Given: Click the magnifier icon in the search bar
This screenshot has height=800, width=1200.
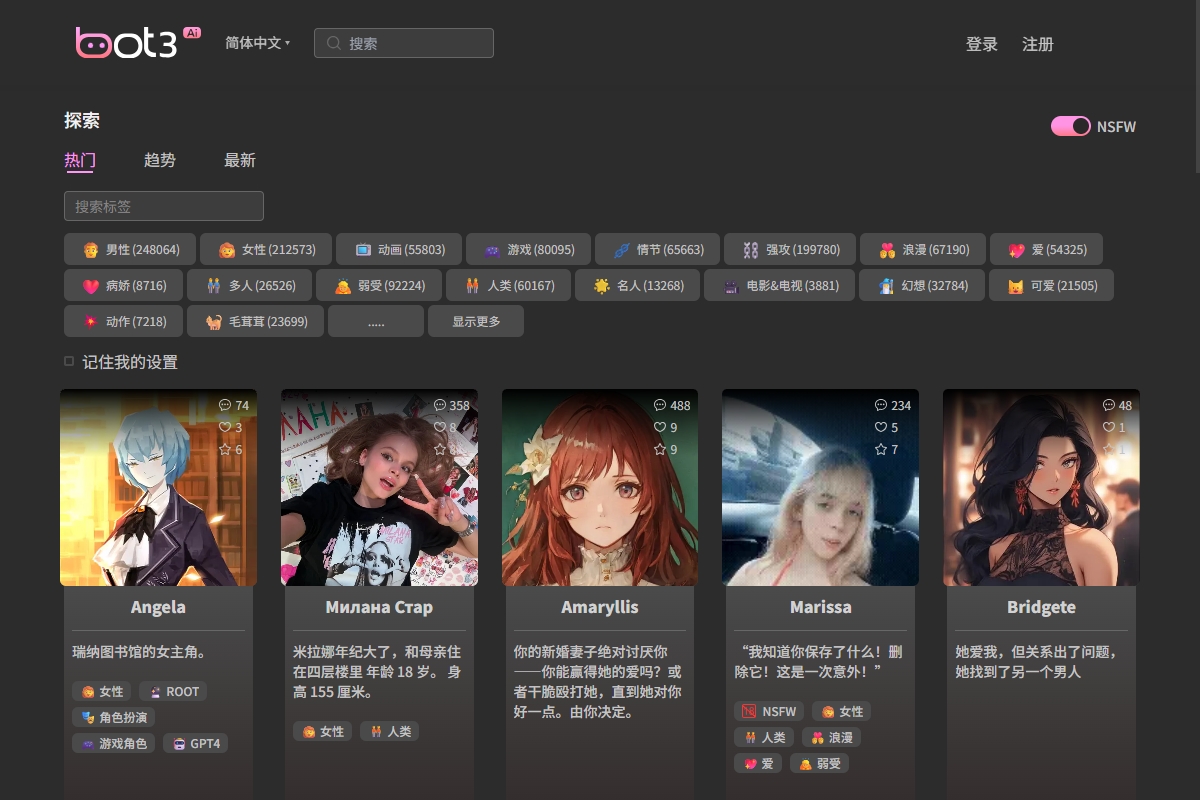Looking at the screenshot, I should click(333, 43).
